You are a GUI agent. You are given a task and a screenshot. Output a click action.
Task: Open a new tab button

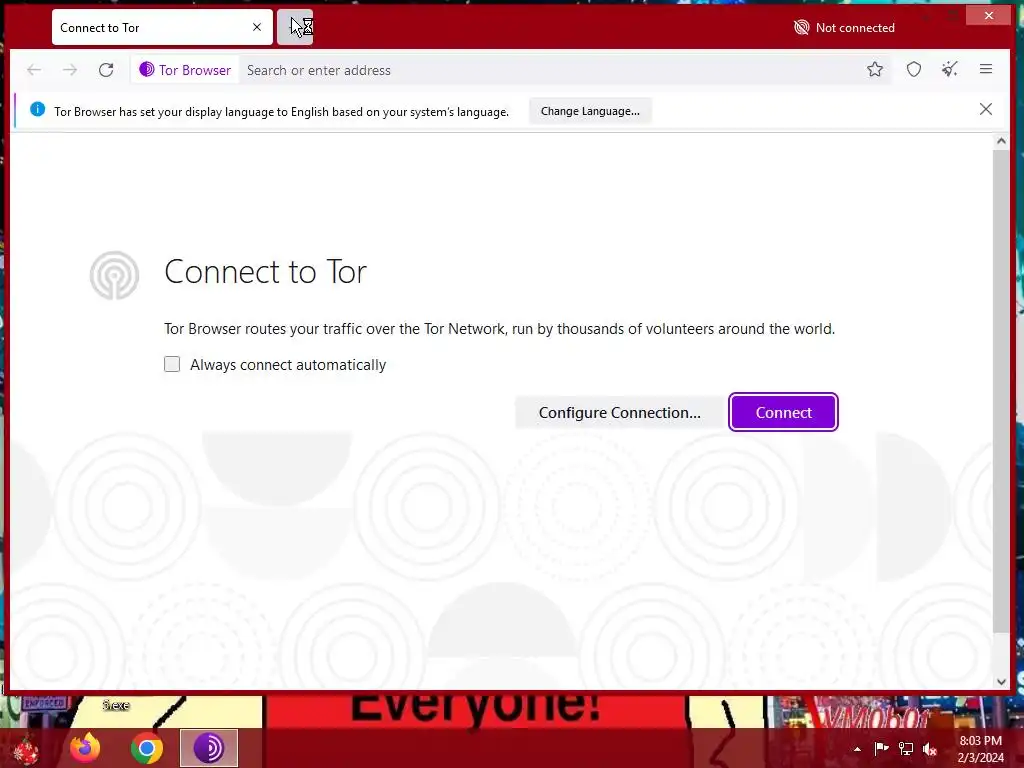pyautogui.click(x=295, y=27)
